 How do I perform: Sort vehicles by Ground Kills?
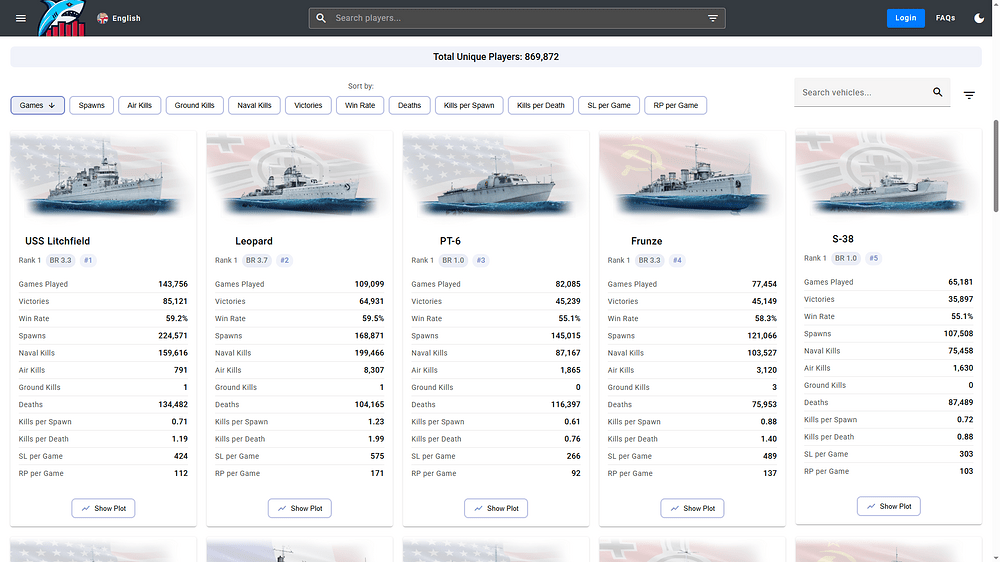[195, 105]
